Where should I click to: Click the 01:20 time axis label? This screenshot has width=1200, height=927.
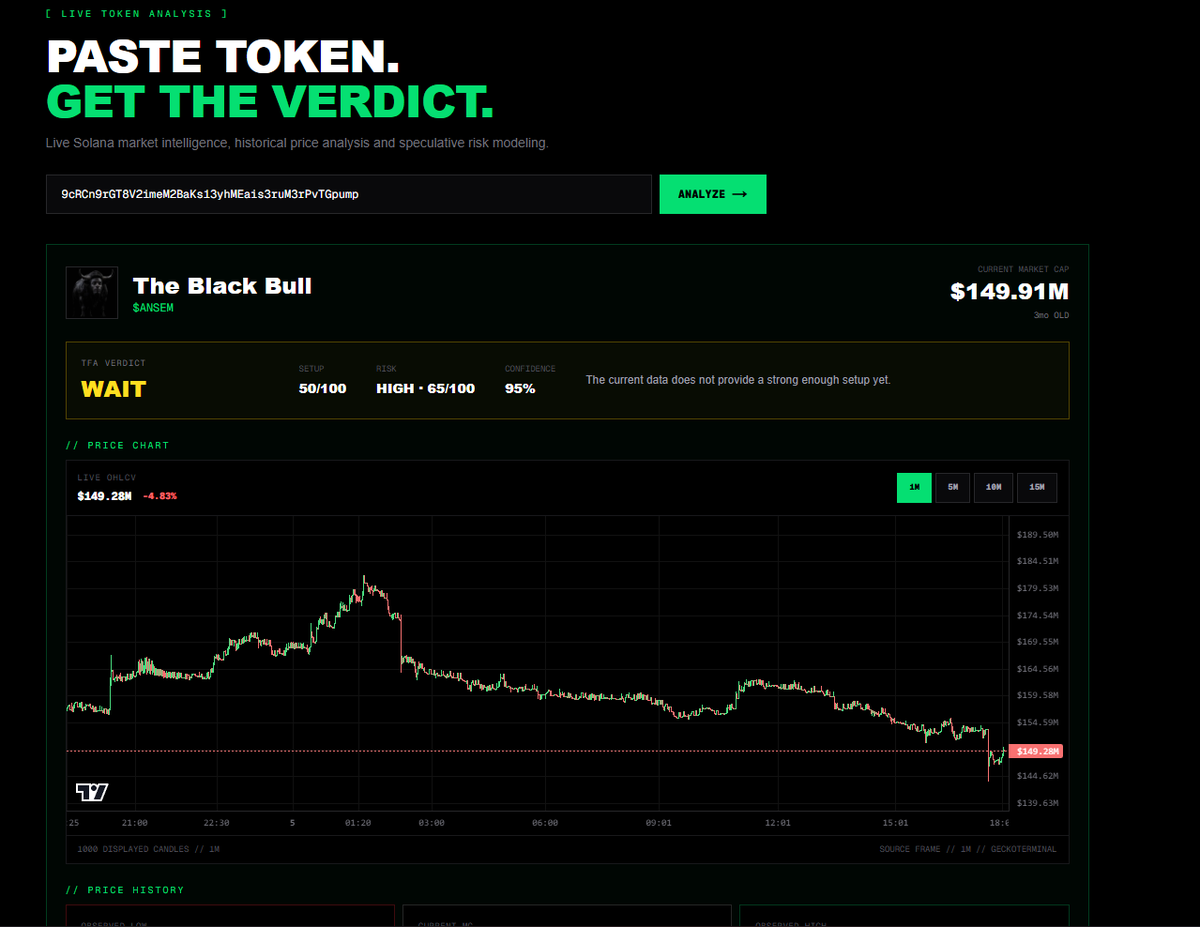(358, 823)
